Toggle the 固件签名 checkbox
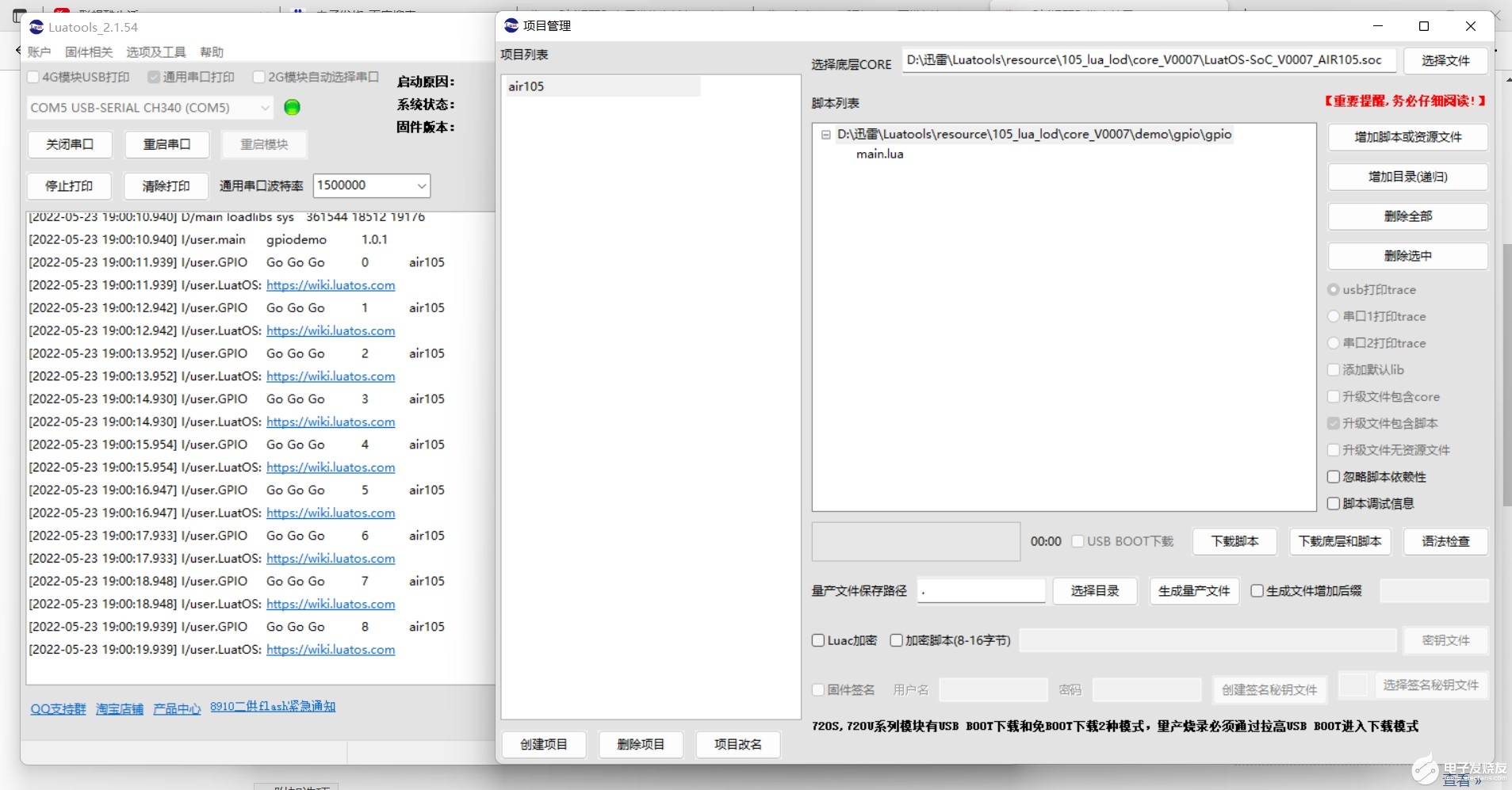Screen dimensions: 1512x790 (x=818, y=690)
